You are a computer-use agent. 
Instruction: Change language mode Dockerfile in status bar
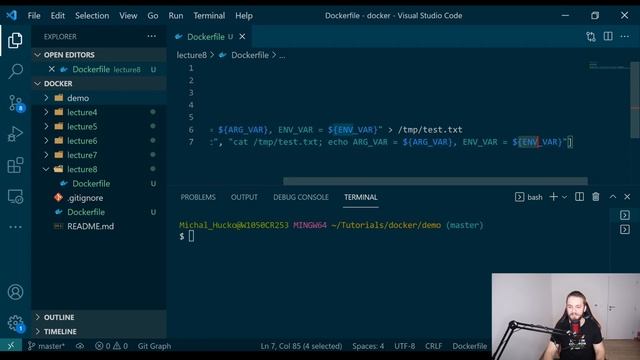[469, 346]
